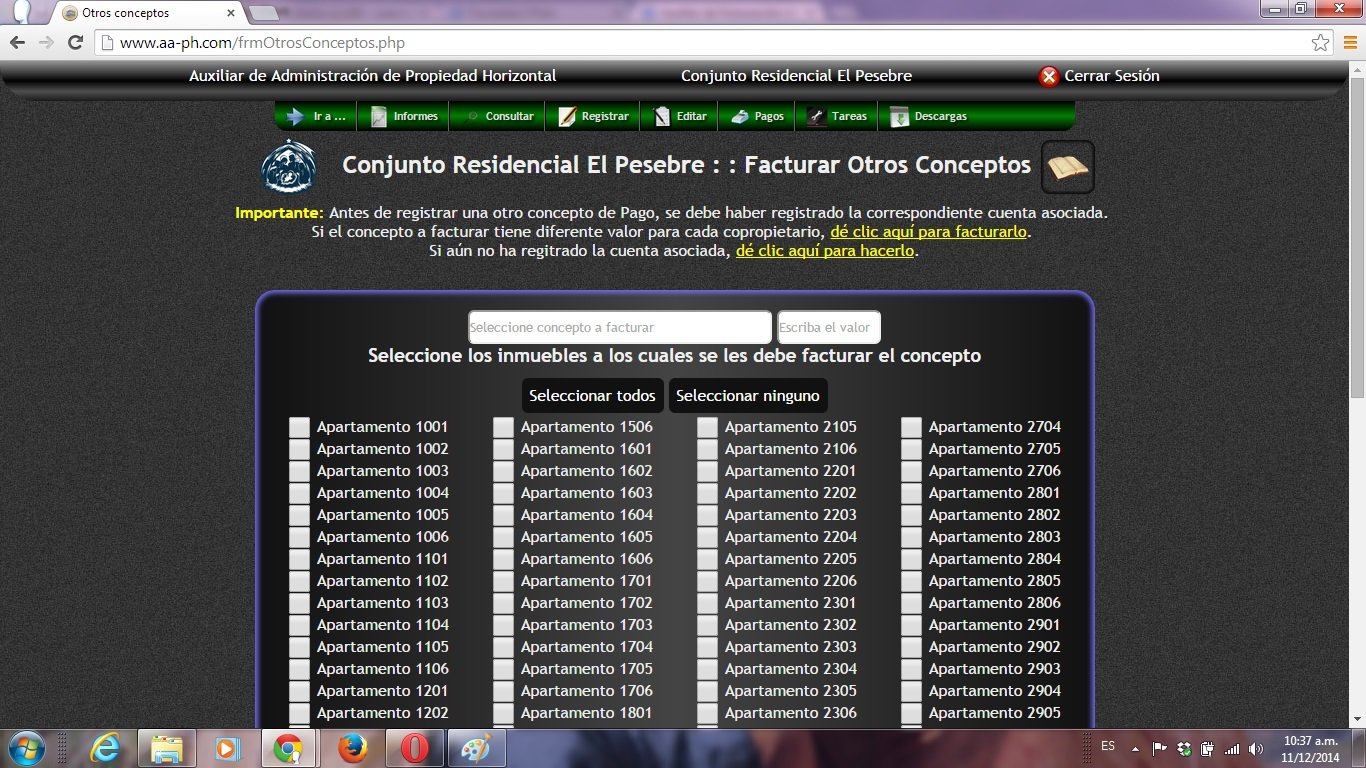Image resolution: width=1366 pixels, height=768 pixels.
Task: Open the 'Seleccione concepto a facturar' field
Action: tap(620, 328)
